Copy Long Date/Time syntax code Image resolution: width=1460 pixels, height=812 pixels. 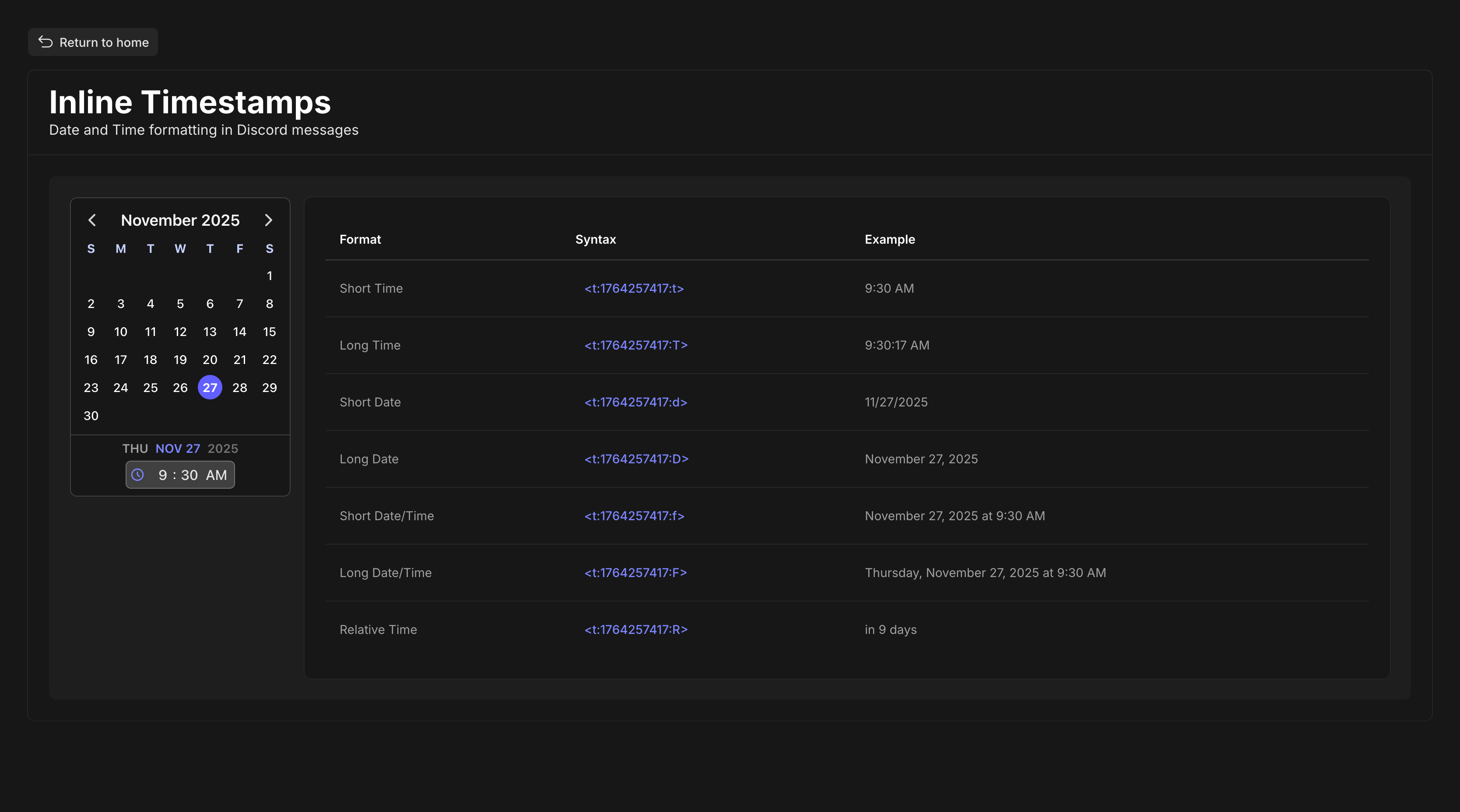(x=635, y=573)
